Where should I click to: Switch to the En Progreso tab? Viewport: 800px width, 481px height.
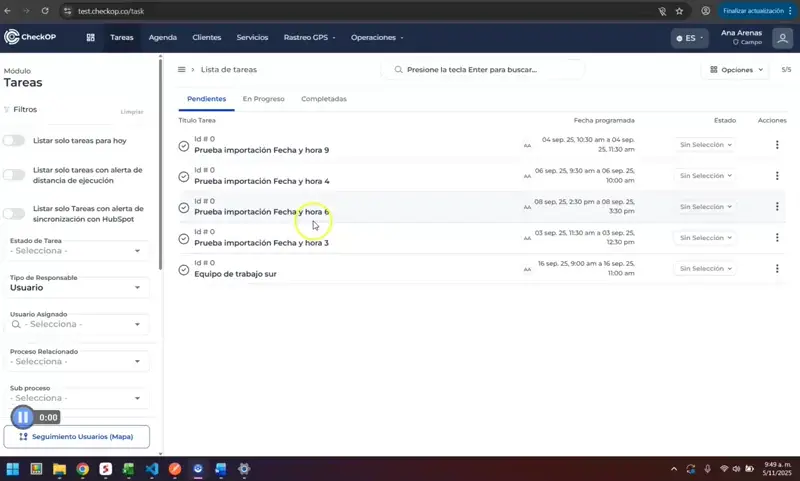(x=263, y=99)
